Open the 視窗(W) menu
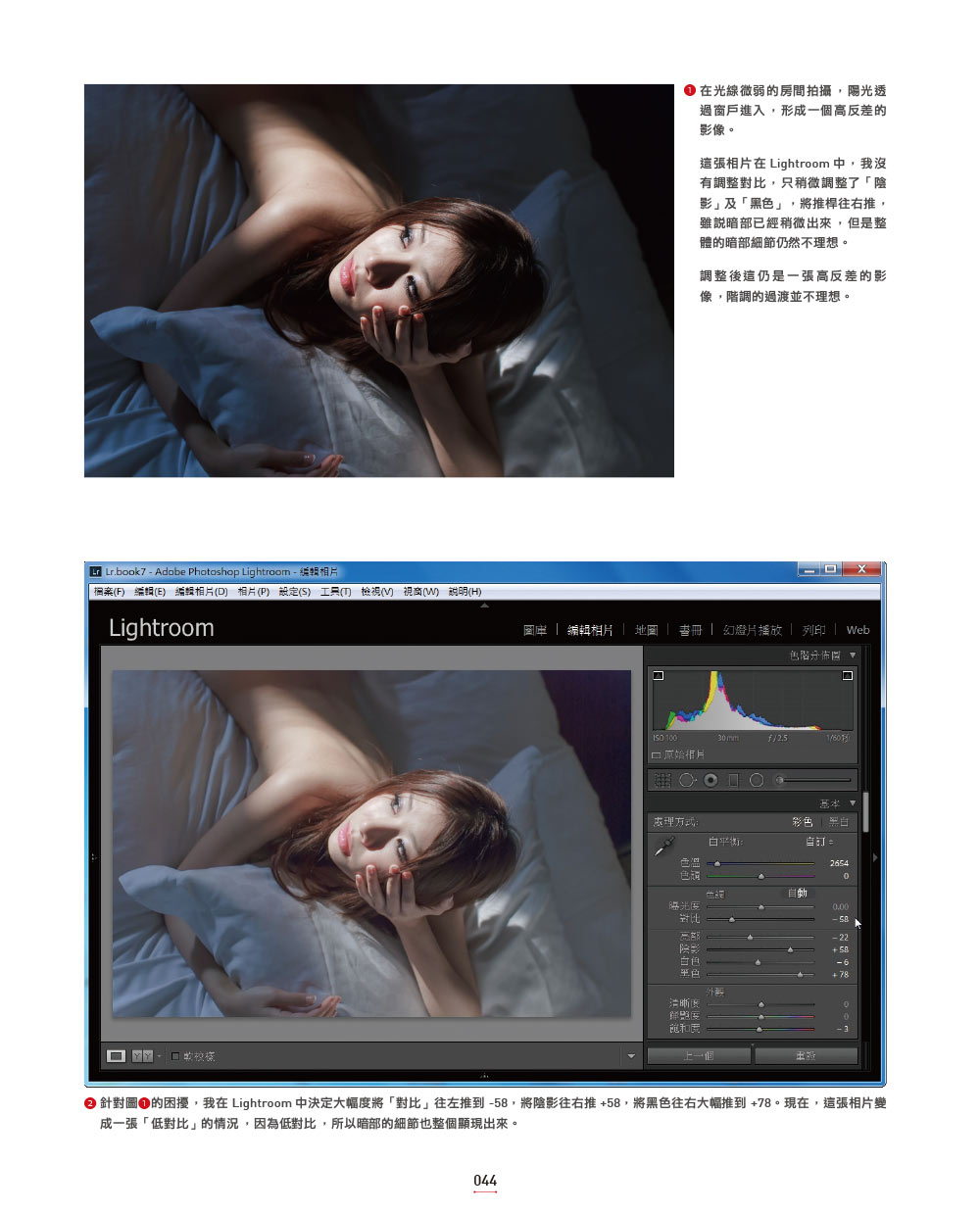Viewport: 980px width, 1213px height. point(421,592)
